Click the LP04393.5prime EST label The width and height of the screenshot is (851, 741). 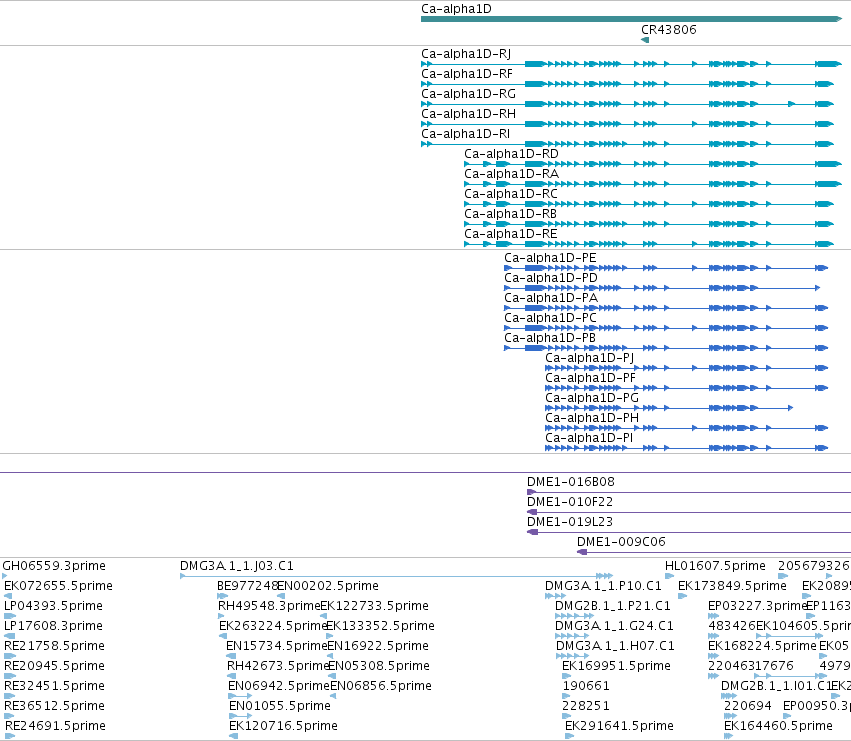click(x=53, y=606)
